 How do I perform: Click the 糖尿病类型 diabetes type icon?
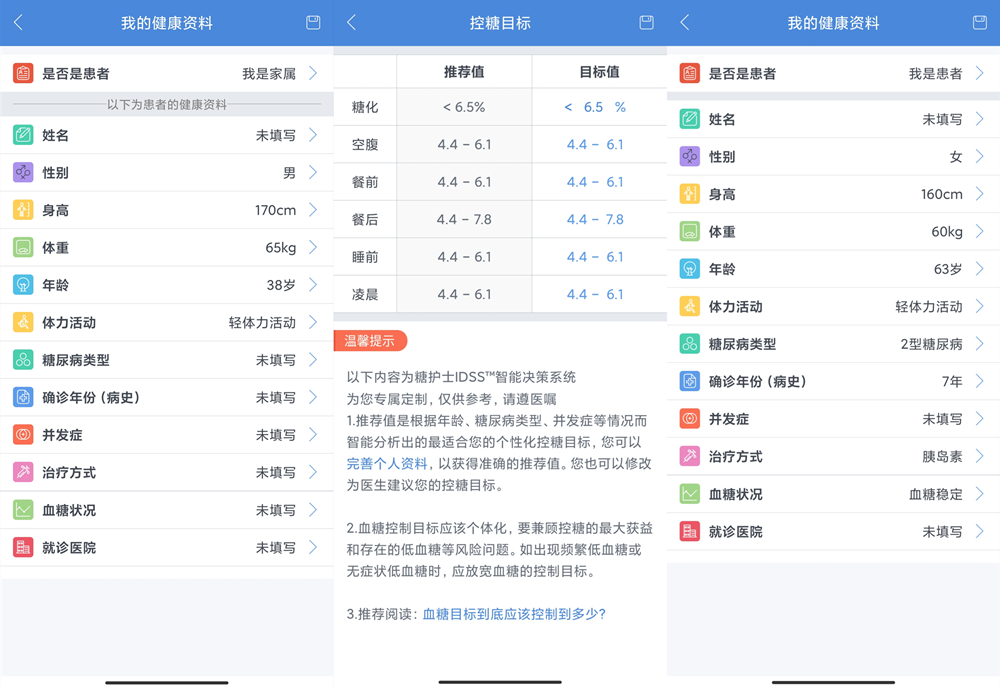22,360
